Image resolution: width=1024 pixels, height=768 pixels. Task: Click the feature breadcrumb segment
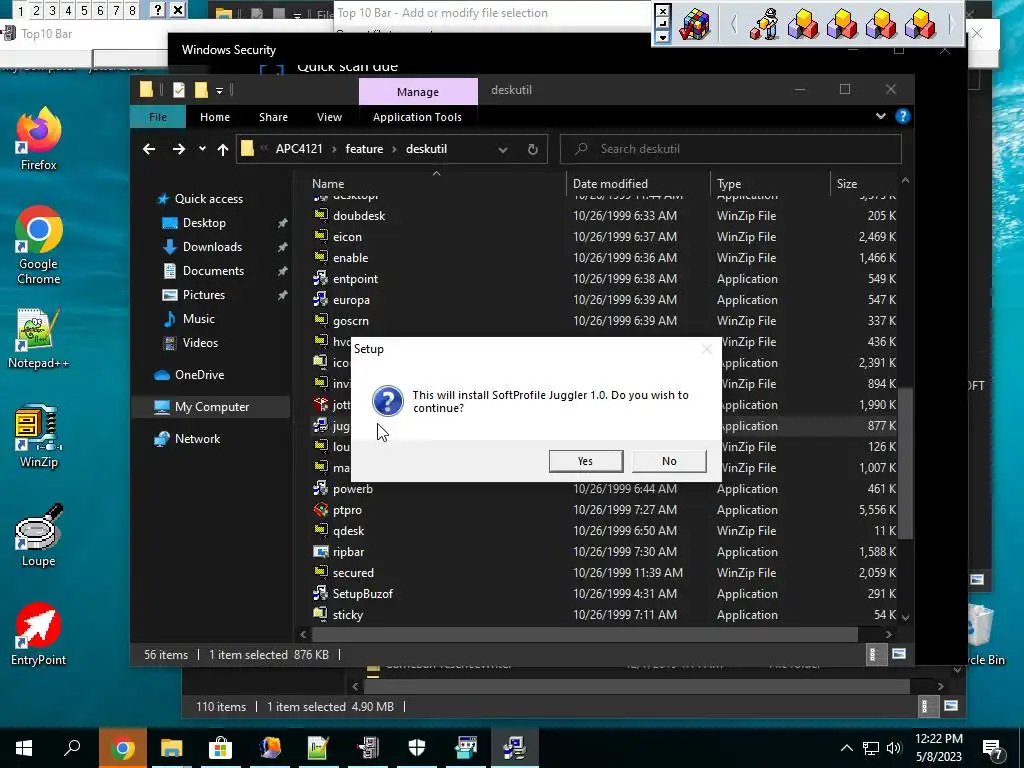pos(364,149)
